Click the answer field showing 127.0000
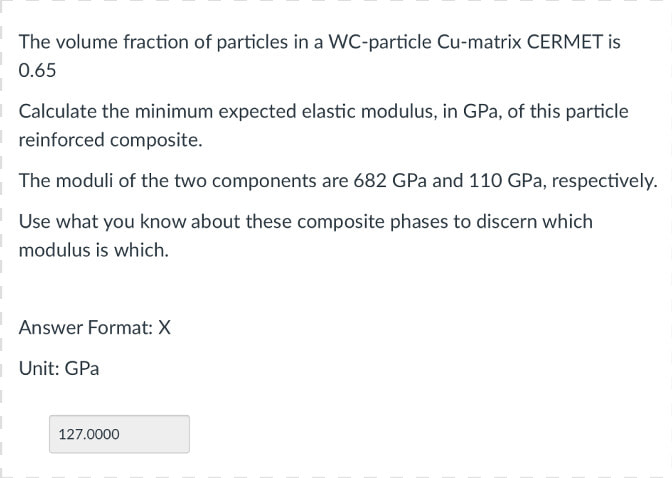 pos(119,434)
